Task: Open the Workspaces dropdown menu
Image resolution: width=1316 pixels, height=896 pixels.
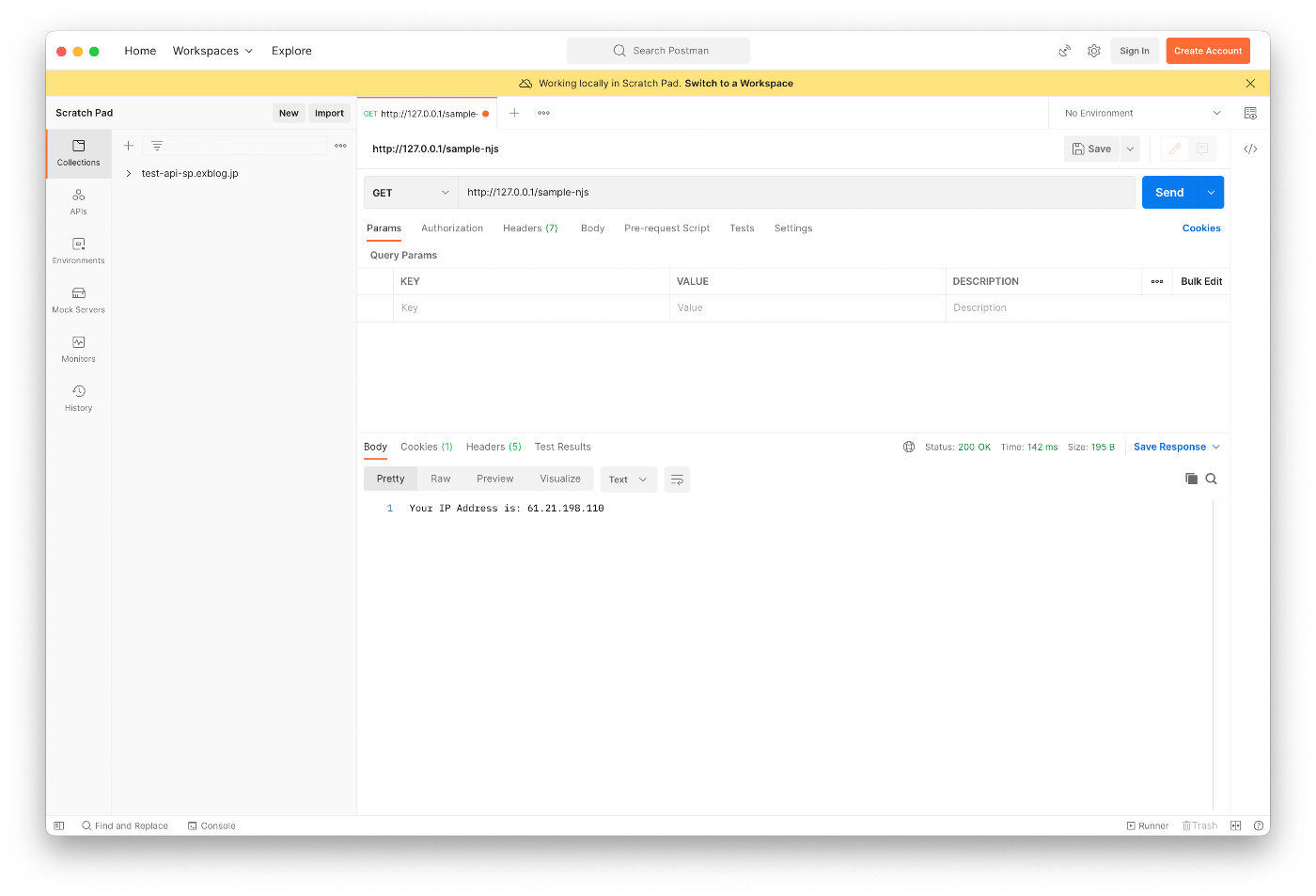Action: point(212,51)
